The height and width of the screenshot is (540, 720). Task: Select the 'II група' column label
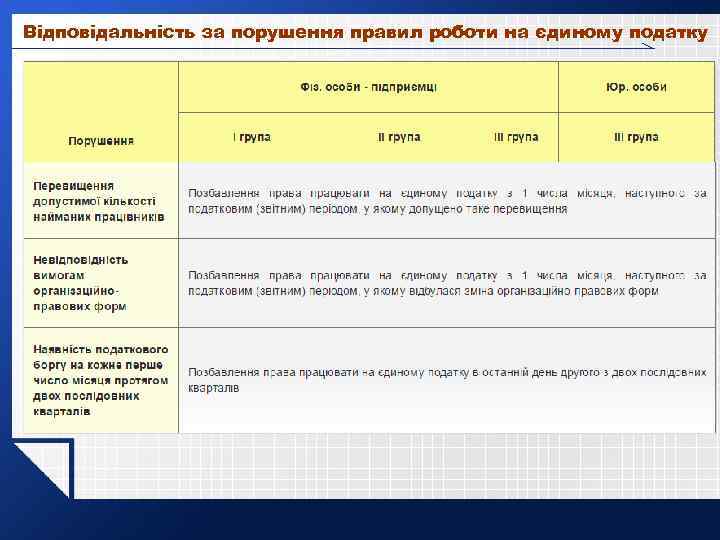(x=399, y=137)
